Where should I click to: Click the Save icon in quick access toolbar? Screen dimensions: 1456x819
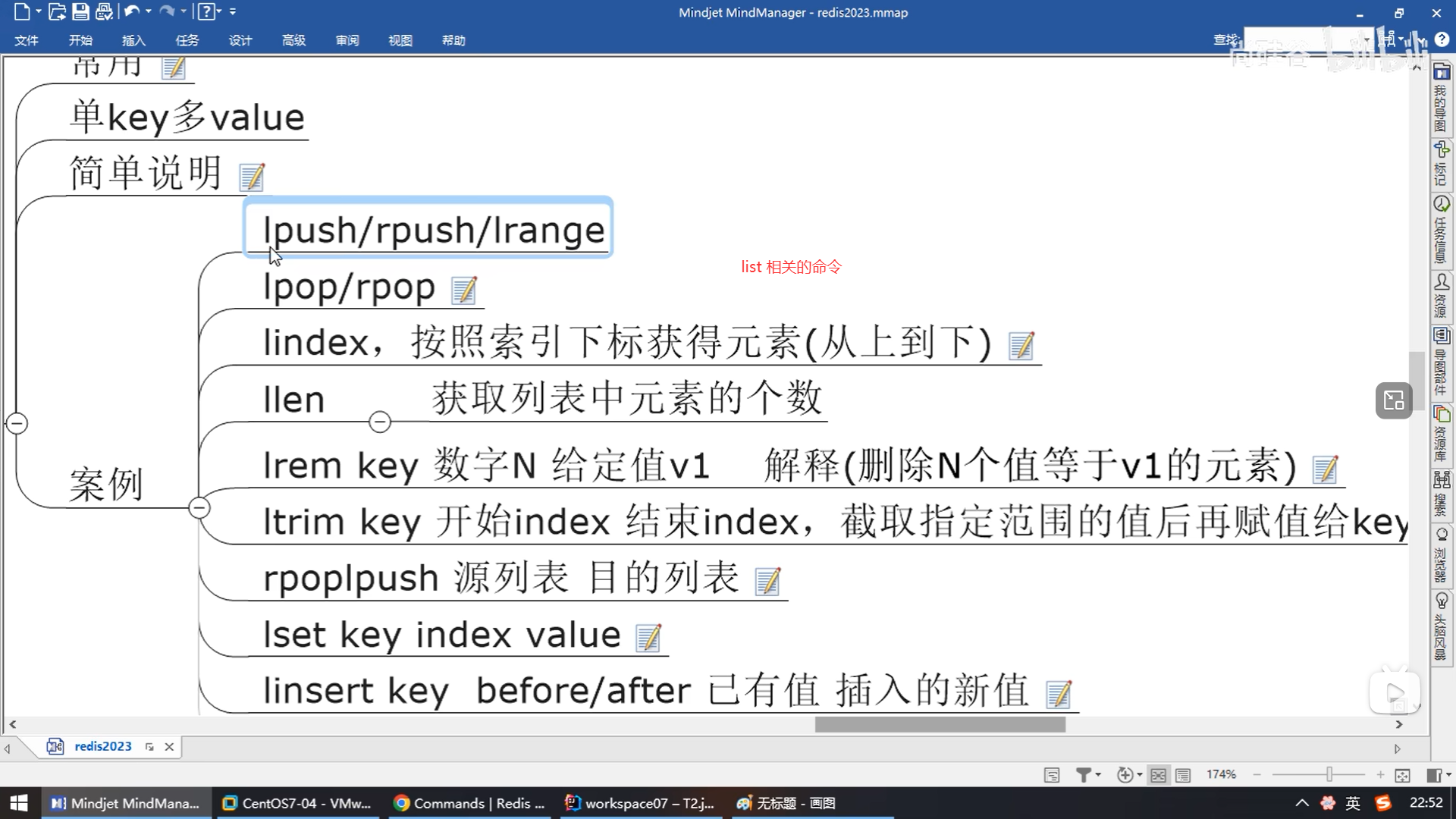pos(80,11)
